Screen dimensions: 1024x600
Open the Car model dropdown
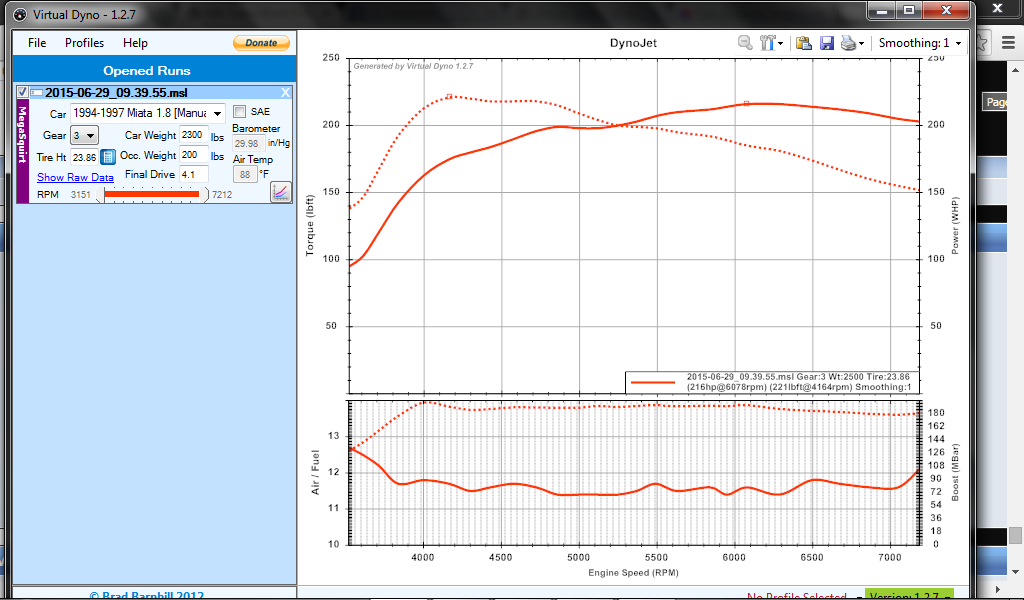148,113
